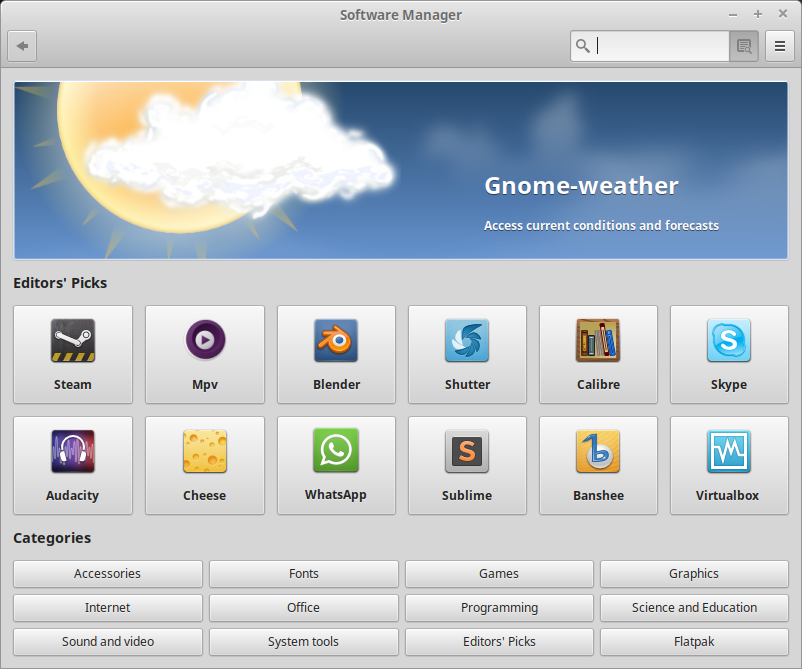802x669 pixels.
Task: Focus the search input field
Action: [650, 46]
